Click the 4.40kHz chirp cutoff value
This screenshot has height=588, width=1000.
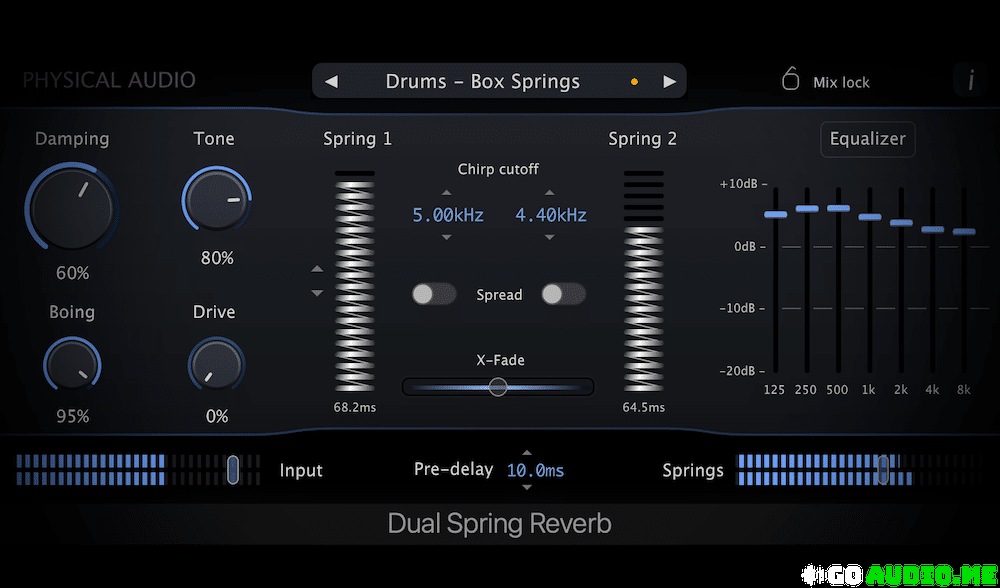click(551, 216)
